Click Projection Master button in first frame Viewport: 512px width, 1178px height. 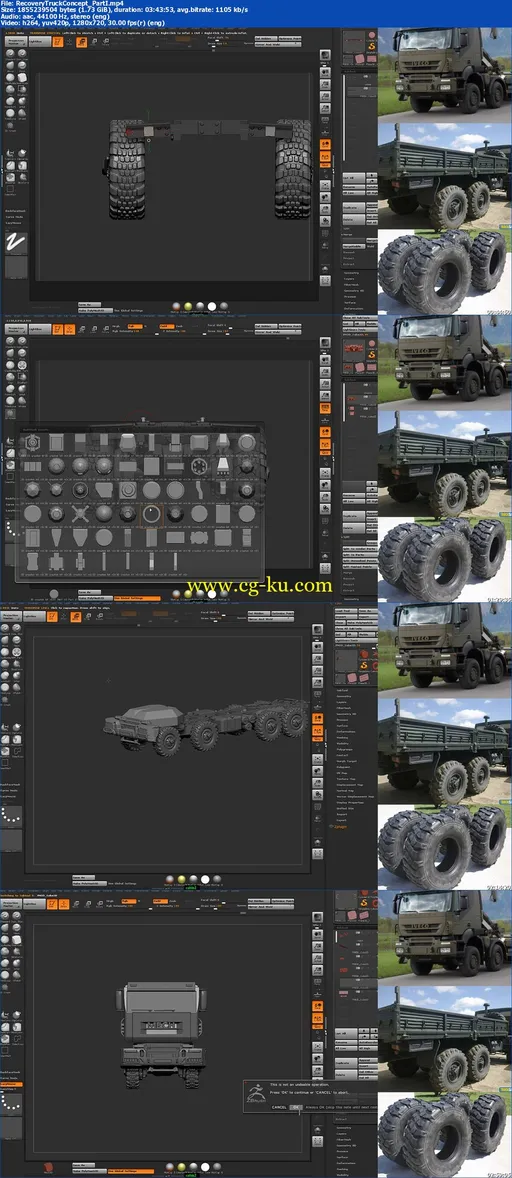(14, 43)
